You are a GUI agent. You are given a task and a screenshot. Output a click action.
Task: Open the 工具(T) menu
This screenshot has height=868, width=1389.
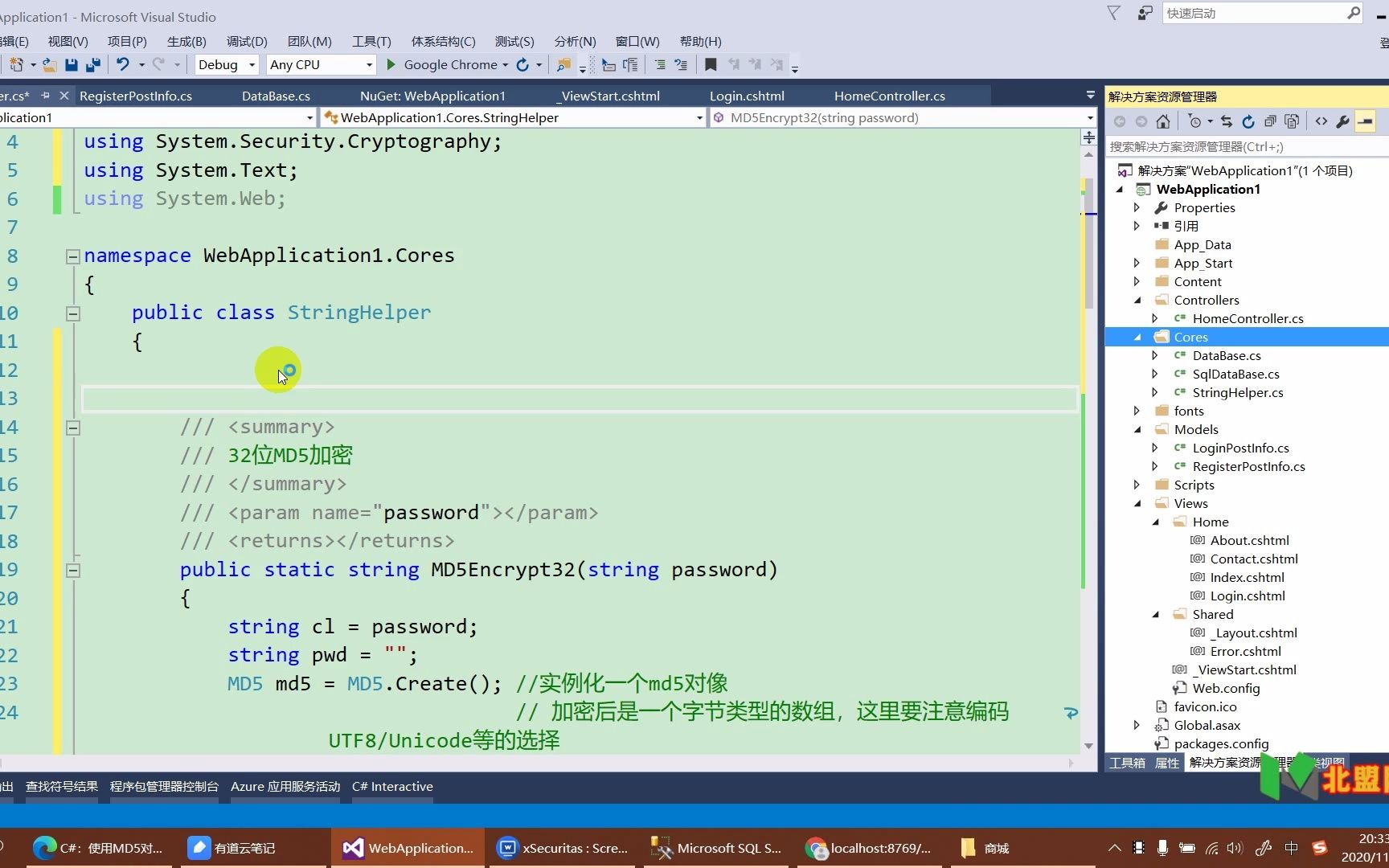coord(371,41)
